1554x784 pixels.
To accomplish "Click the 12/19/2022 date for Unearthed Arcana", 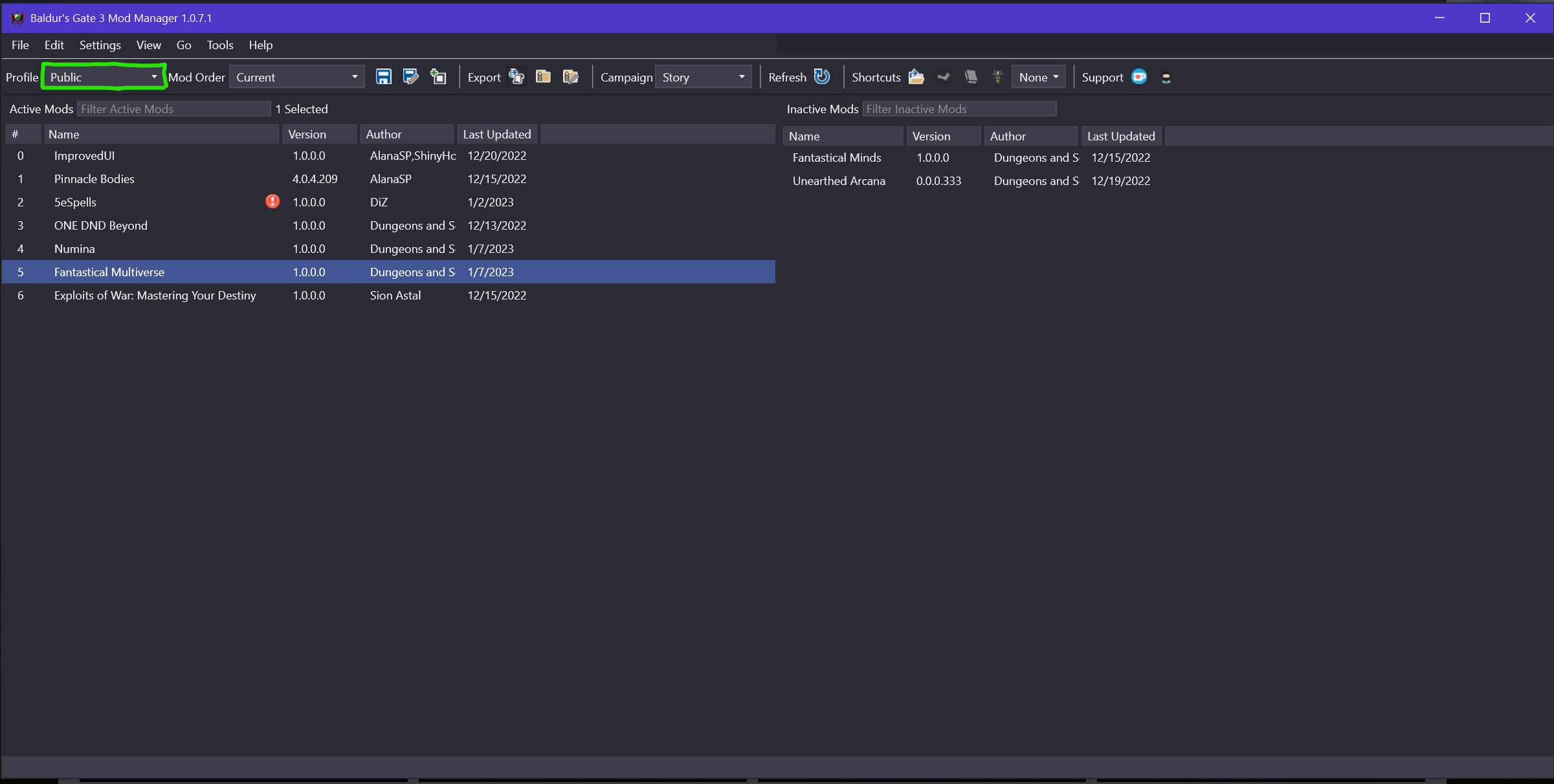I will coord(1121,181).
